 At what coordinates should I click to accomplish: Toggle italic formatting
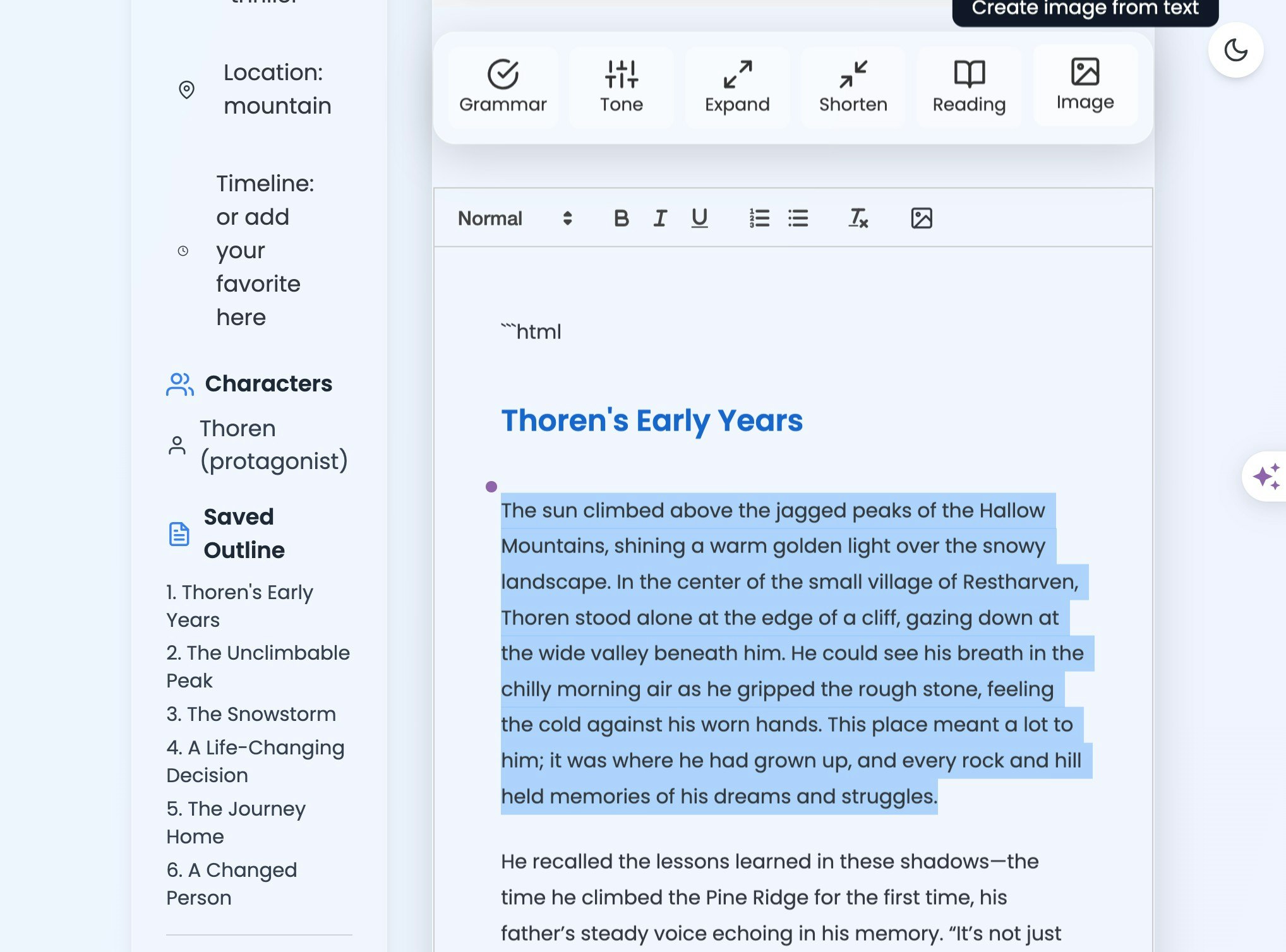click(x=660, y=218)
